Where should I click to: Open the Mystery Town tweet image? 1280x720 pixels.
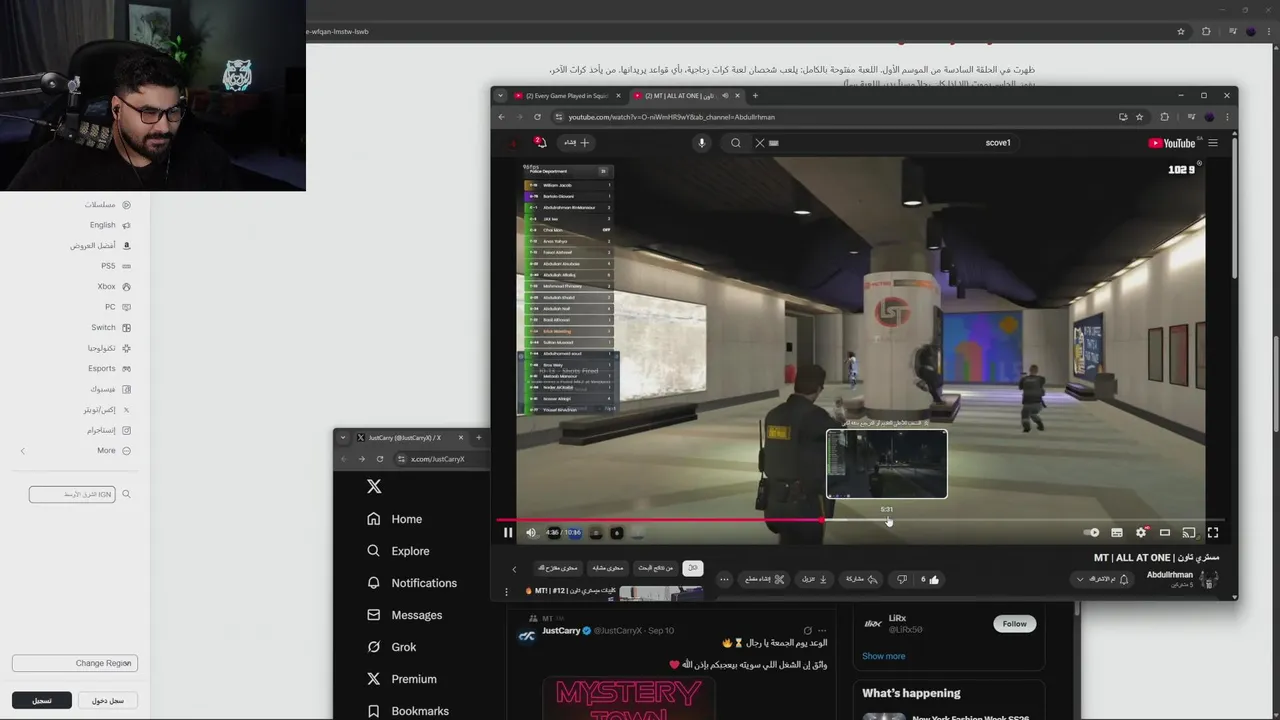point(628,698)
